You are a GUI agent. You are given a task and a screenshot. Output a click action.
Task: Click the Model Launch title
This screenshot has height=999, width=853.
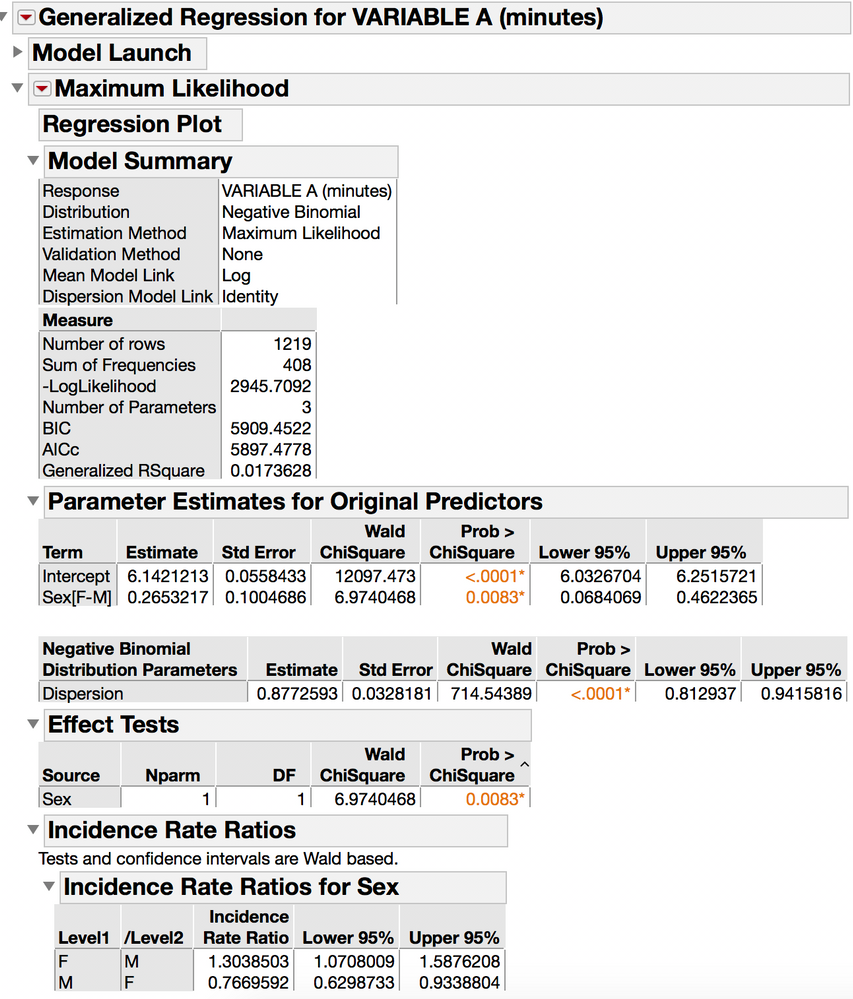(112, 53)
